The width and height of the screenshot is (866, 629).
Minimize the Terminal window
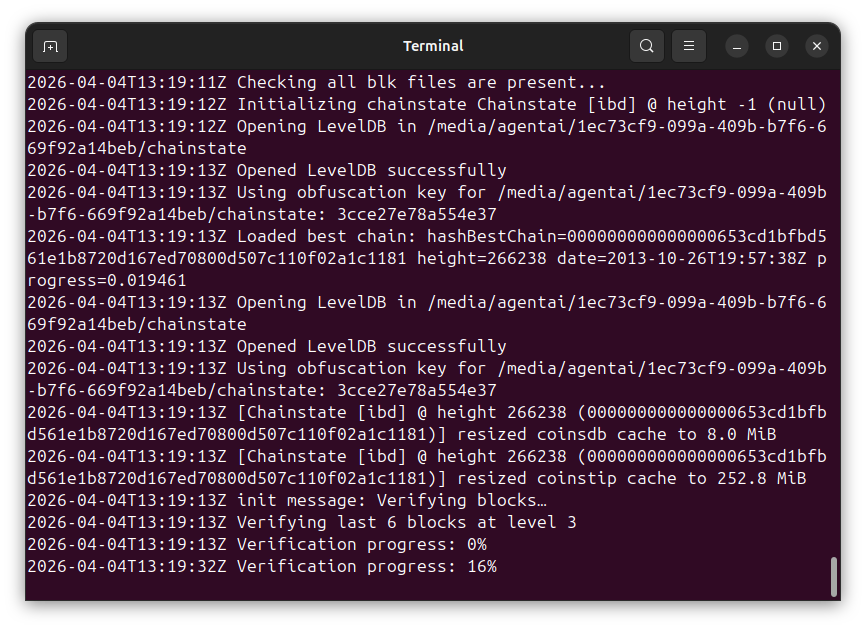pyautogui.click(x=737, y=46)
